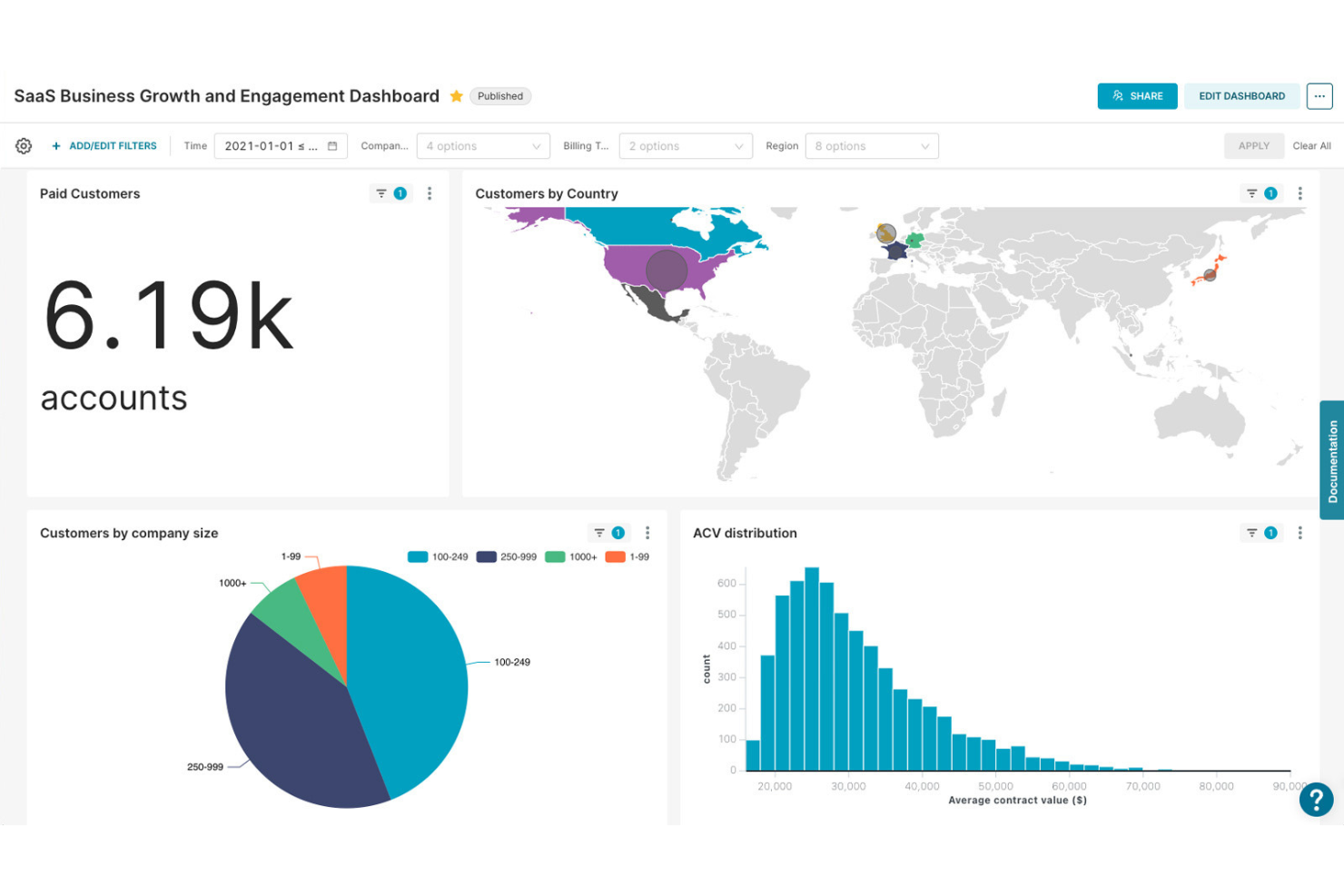Image resolution: width=1344 pixels, height=896 pixels.
Task: Click the filter icon on Customers by Country
Action: pos(1250,192)
